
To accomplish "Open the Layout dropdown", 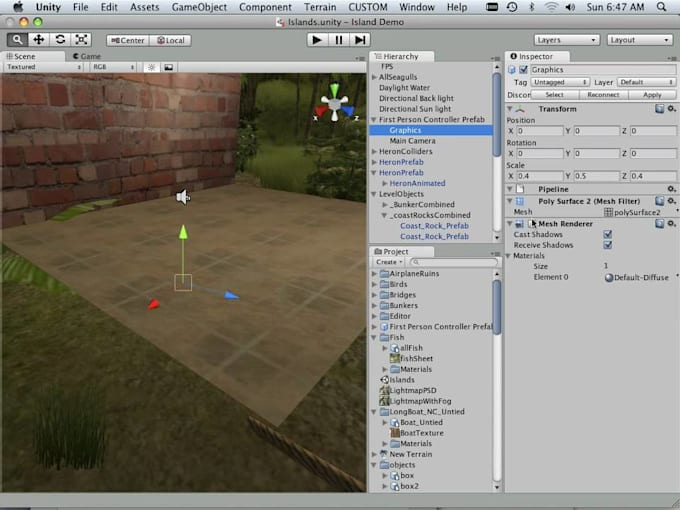I will point(640,40).
